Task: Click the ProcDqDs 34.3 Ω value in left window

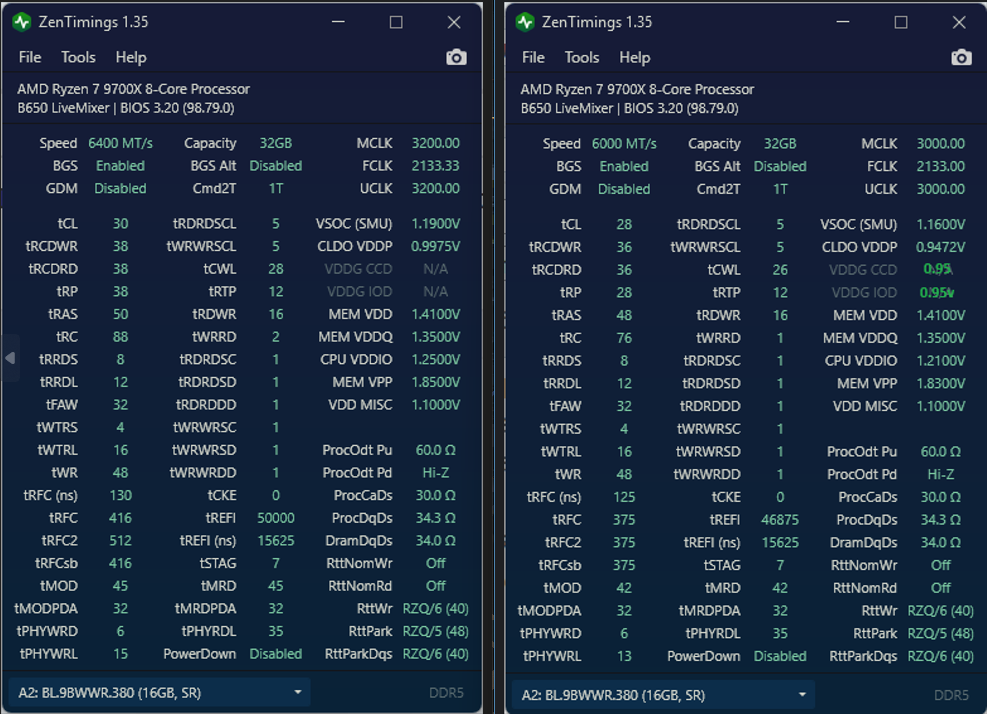Action: coord(436,518)
